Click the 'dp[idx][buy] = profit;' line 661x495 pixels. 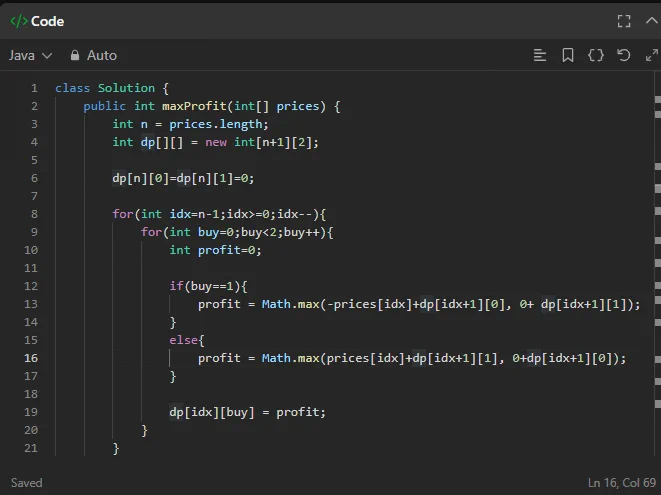[247, 412]
